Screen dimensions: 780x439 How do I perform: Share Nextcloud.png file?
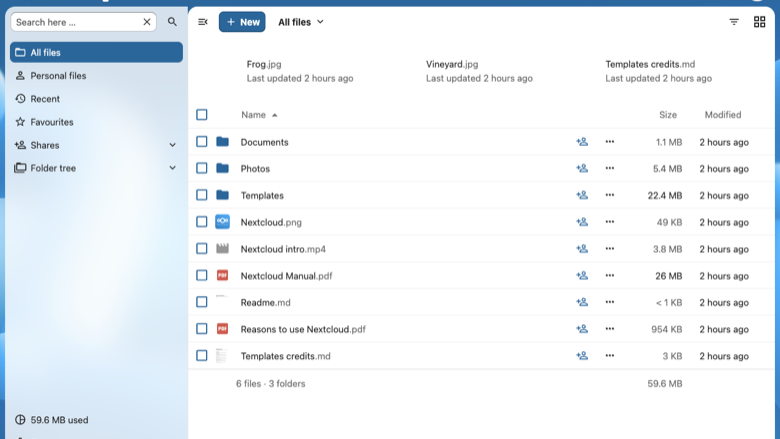(582, 222)
